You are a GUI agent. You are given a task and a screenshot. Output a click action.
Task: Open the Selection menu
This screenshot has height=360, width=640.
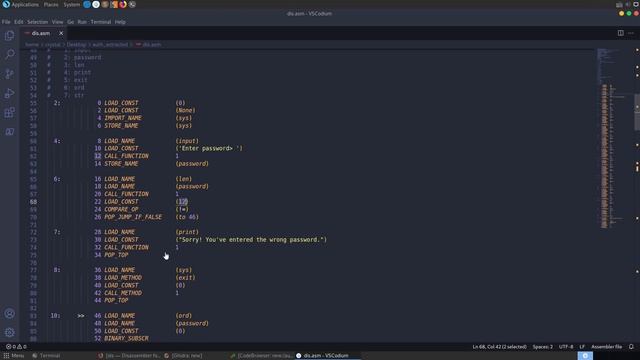click(x=38, y=22)
